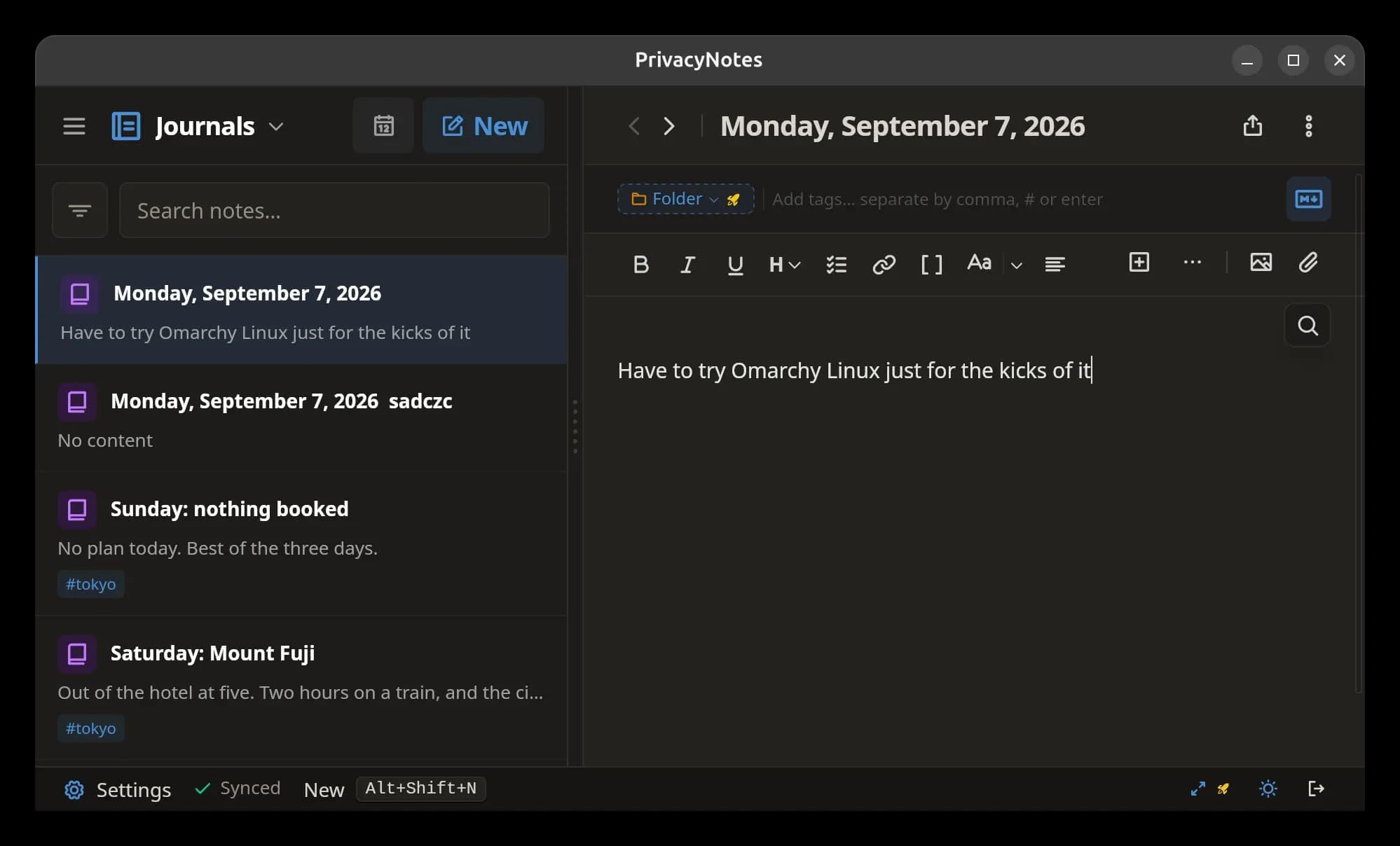Open the note's three-dot more menu

point(1309,126)
